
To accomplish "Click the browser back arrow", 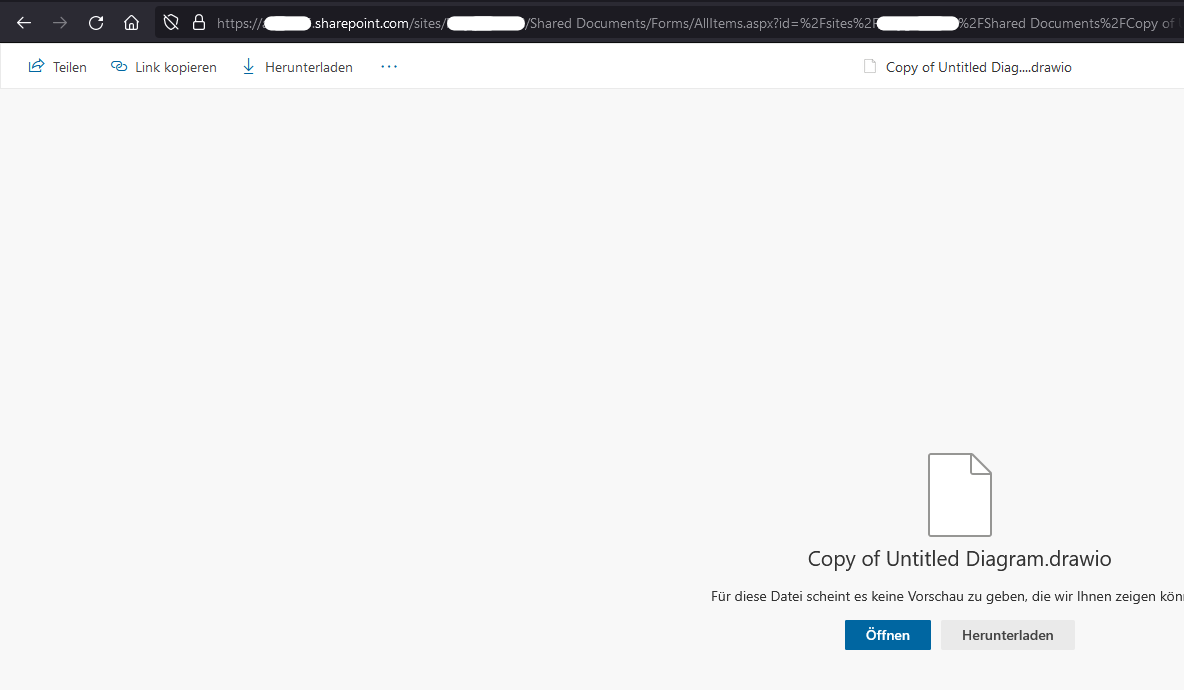I will pos(24,22).
